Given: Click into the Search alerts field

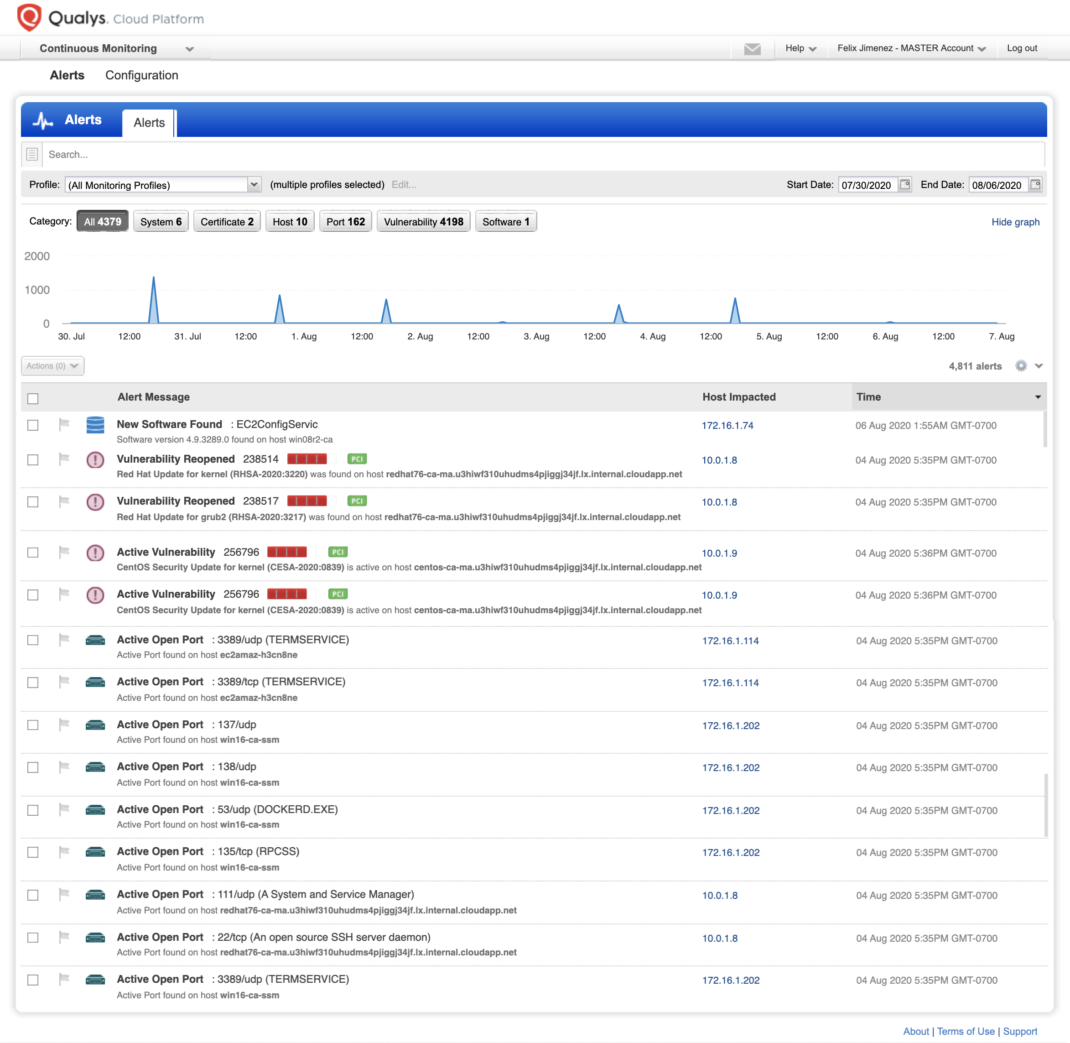Looking at the screenshot, I should [540, 154].
